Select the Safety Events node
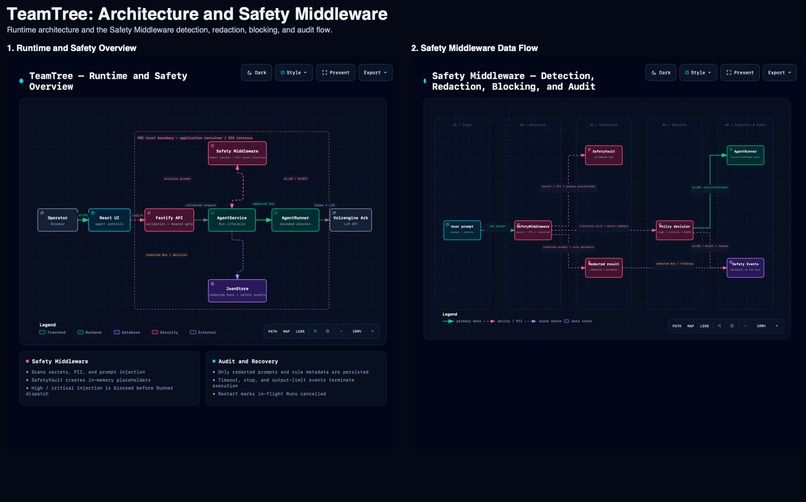The image size is (806, 502). coord(745,268)
